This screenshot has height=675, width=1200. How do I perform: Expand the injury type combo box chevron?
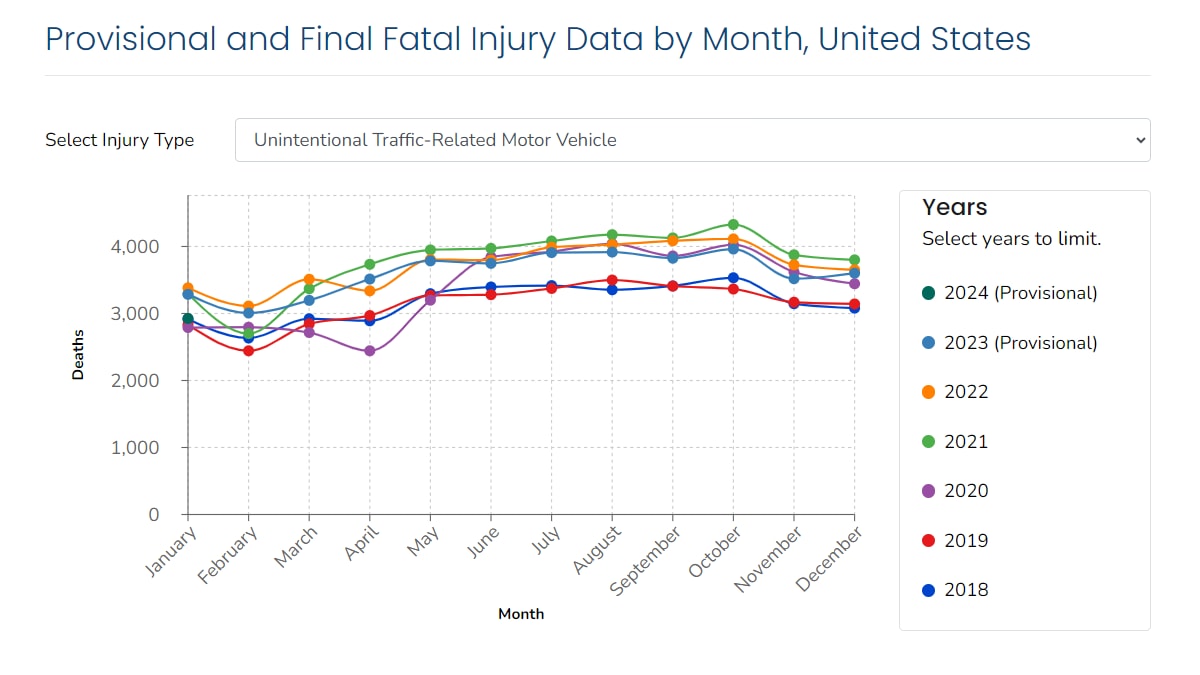coord(1139,140)
